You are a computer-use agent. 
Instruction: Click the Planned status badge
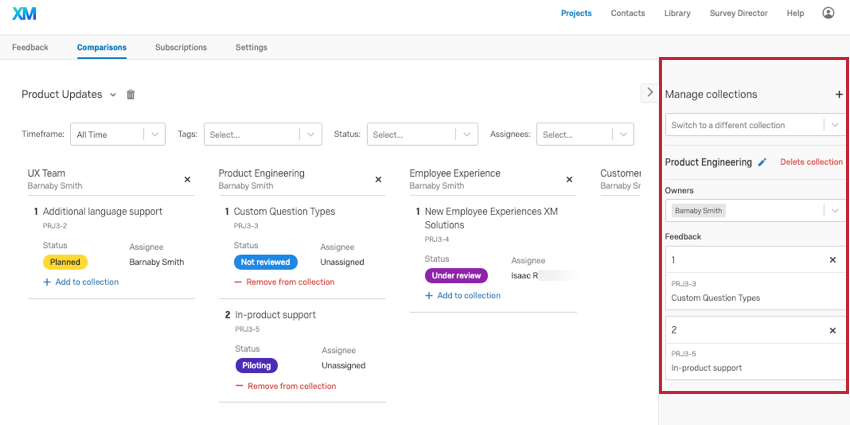point(65,262)
